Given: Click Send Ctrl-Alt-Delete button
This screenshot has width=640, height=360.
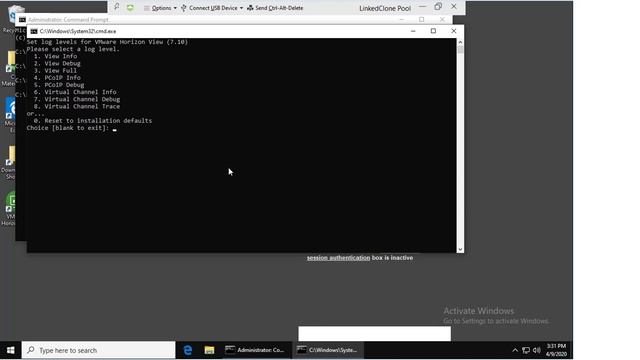Looking at the screenshot, I should 275,8.
